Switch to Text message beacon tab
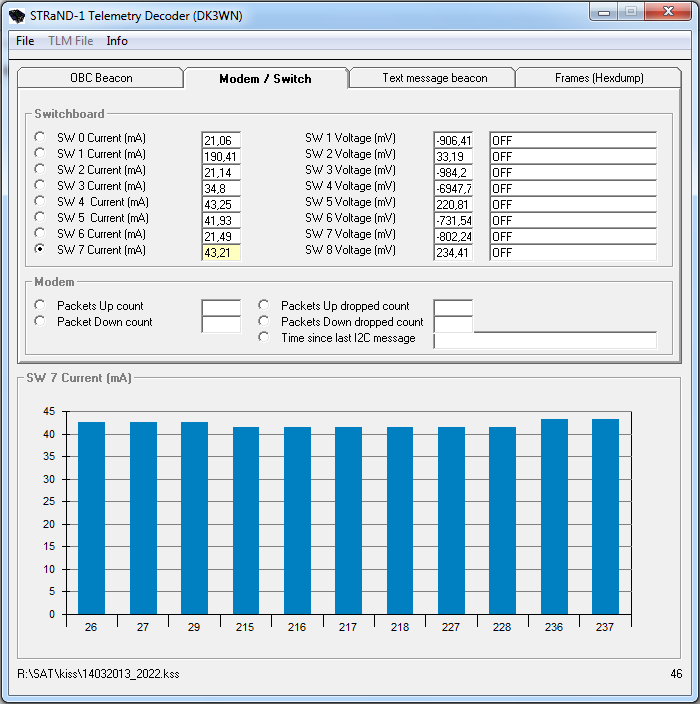The height and width of the screenshot is (704, 700). tap(434, 78)
